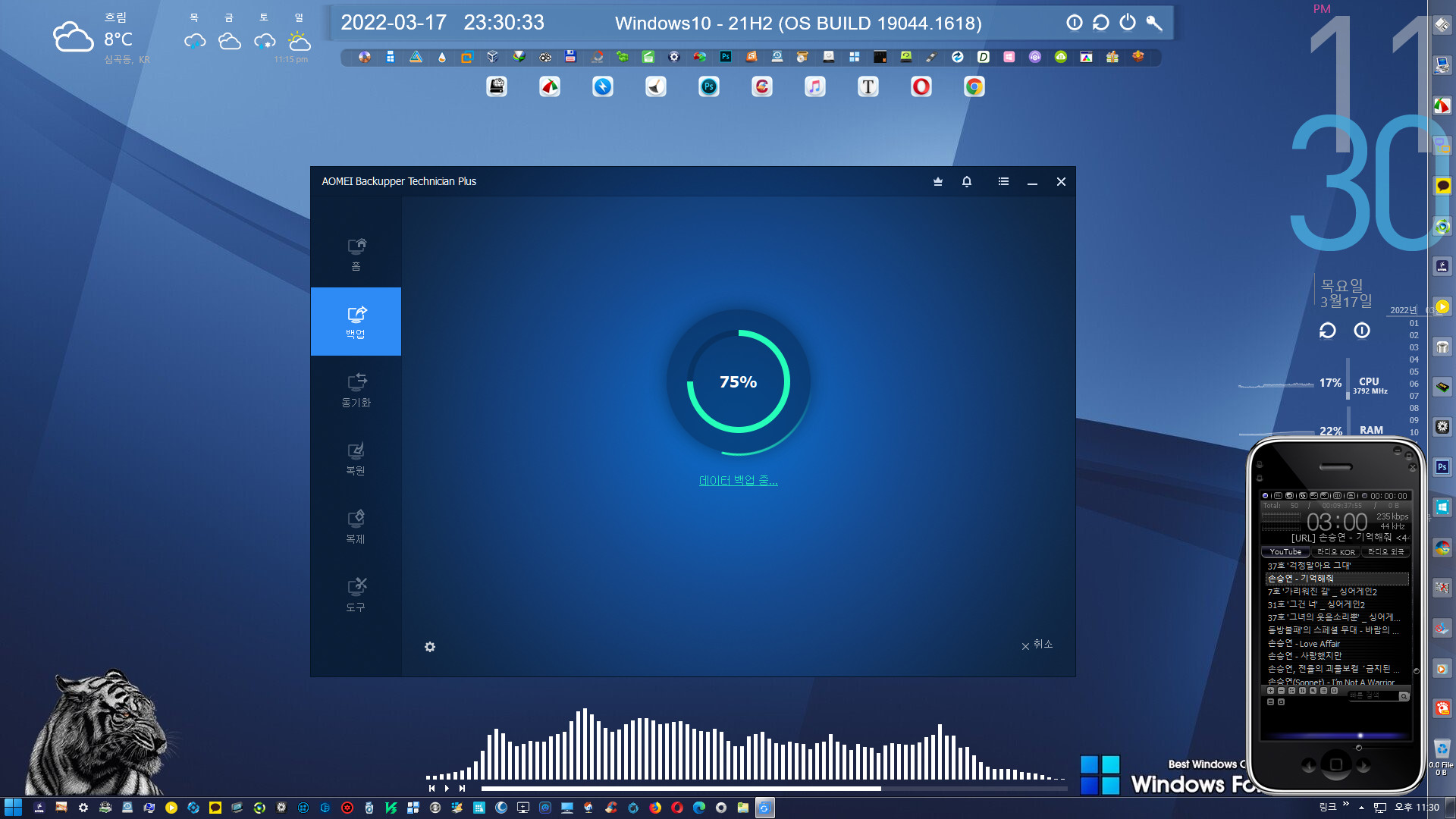Screen dimensions: 1456x819
Task: Click the quick search field in music player
Action: [x=1372, y=695]
